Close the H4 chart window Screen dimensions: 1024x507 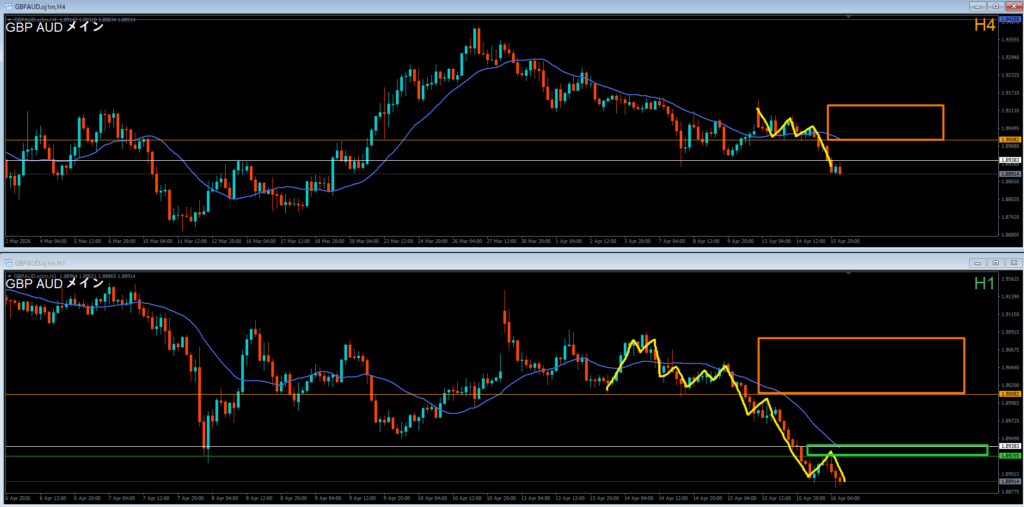pyautogui.click(x=1012, y=6)
